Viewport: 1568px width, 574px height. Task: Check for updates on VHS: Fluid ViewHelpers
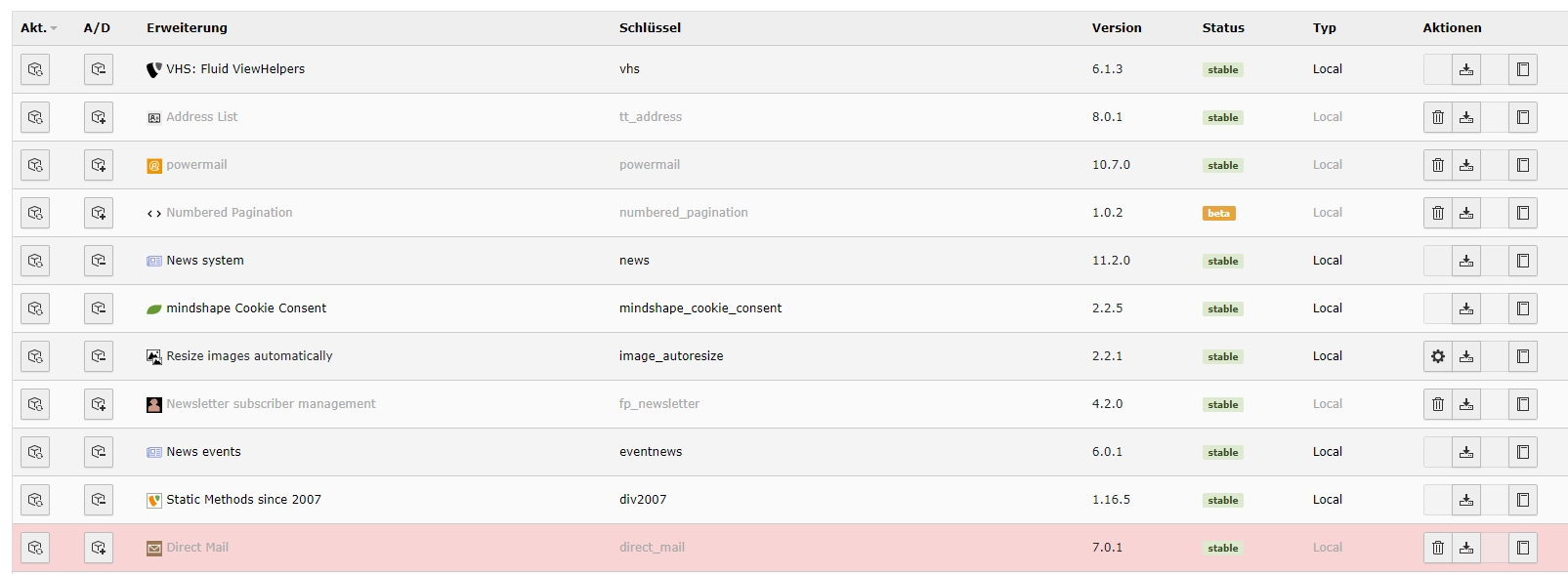35,69
